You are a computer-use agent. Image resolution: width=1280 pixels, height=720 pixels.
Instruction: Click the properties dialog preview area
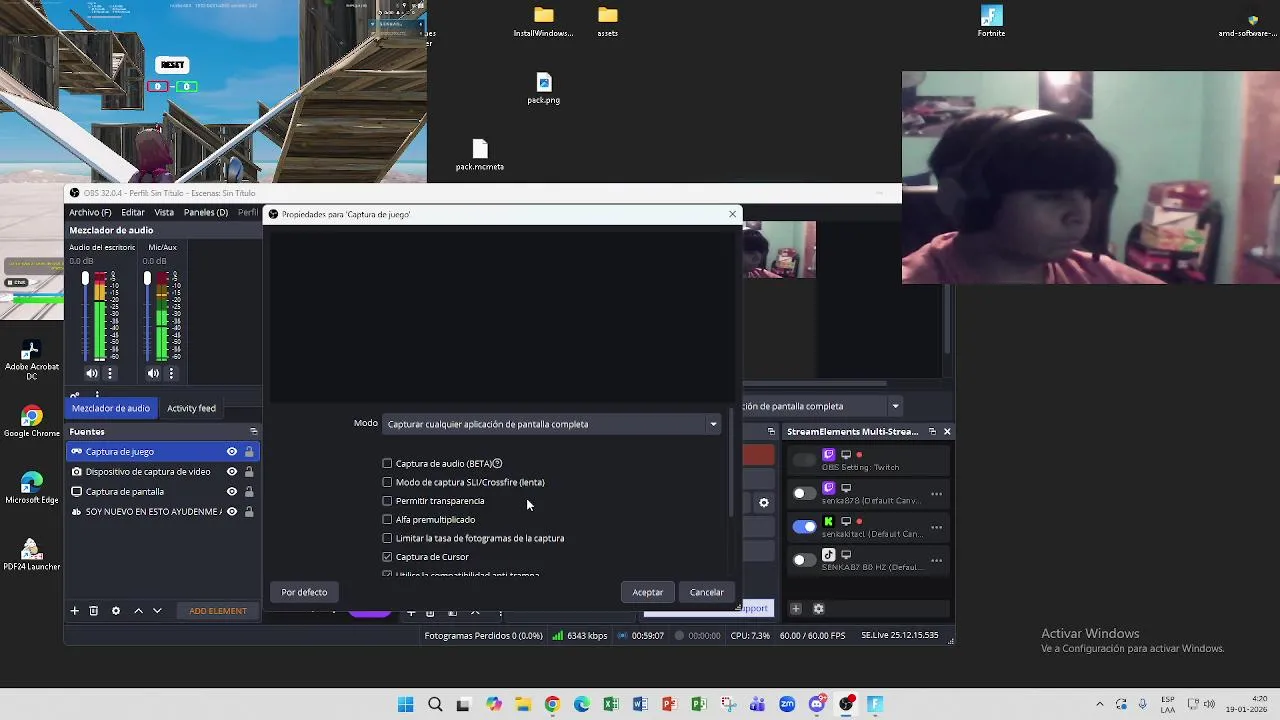(503, 316)
